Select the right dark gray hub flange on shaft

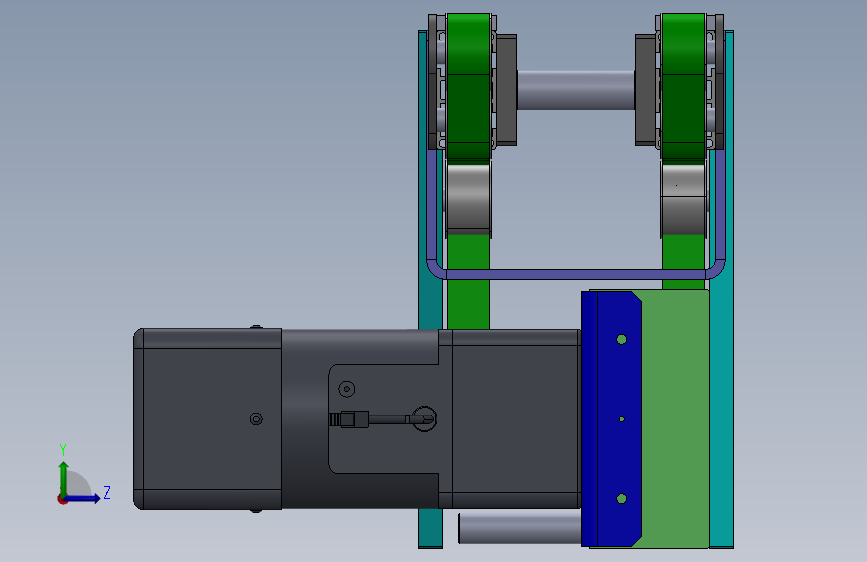tap(646, 90)
